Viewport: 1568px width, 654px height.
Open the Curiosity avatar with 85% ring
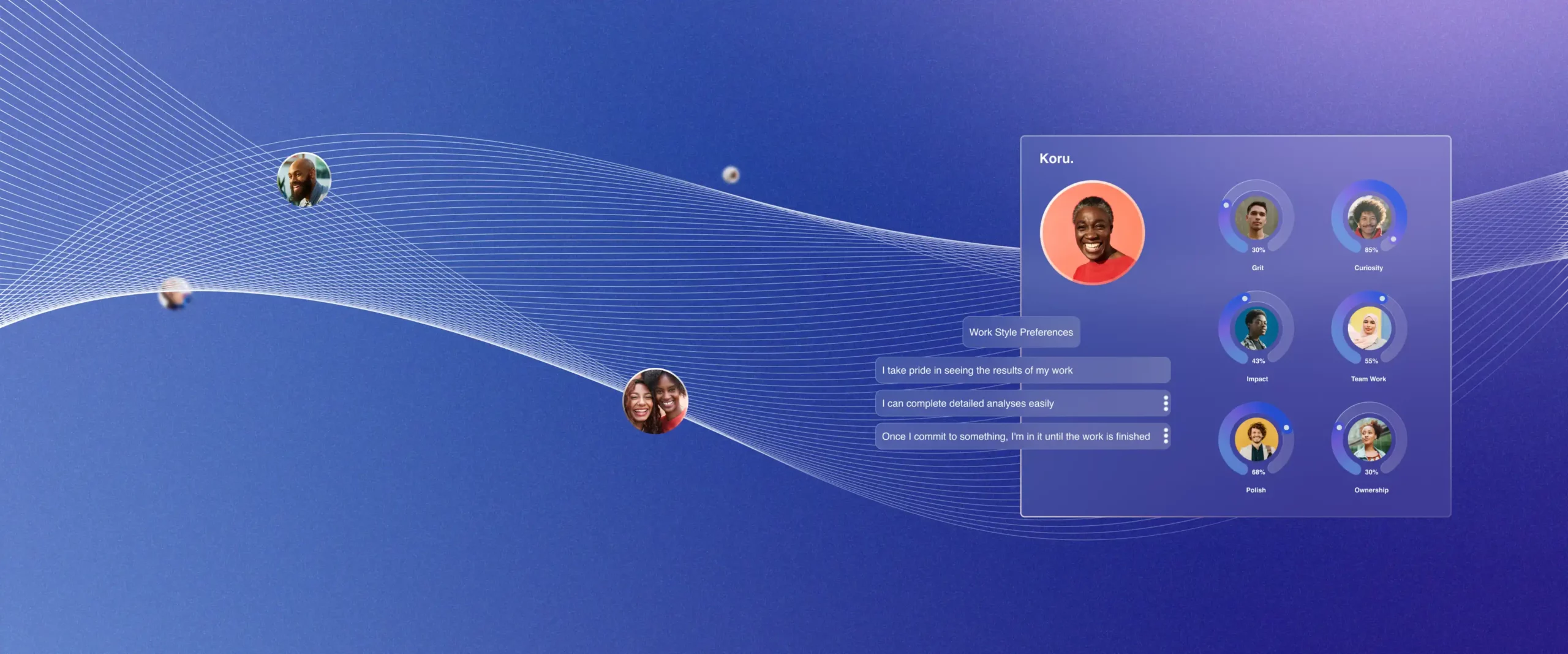[1369, 217]
